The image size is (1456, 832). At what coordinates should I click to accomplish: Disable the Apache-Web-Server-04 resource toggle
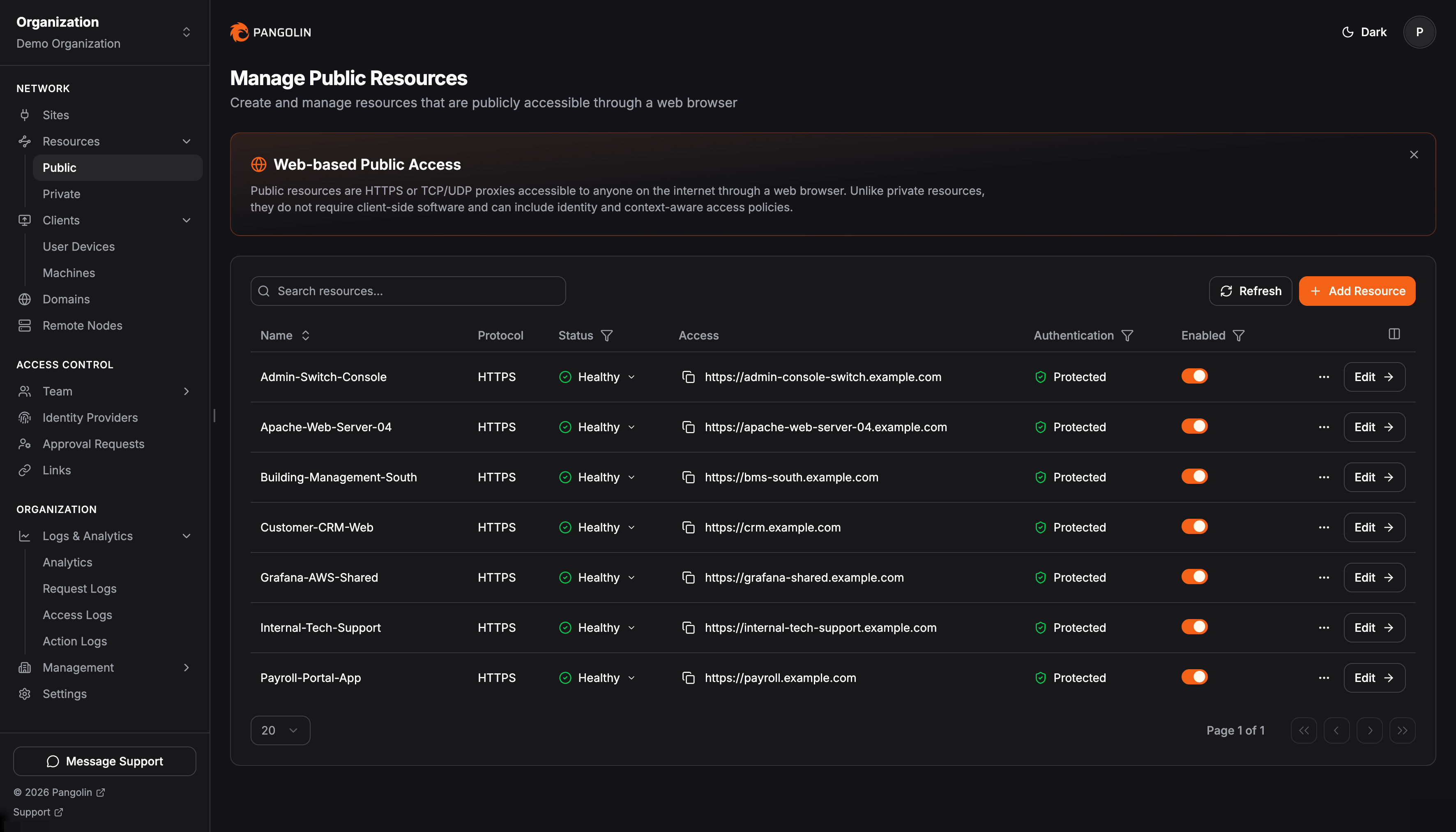1194,426
